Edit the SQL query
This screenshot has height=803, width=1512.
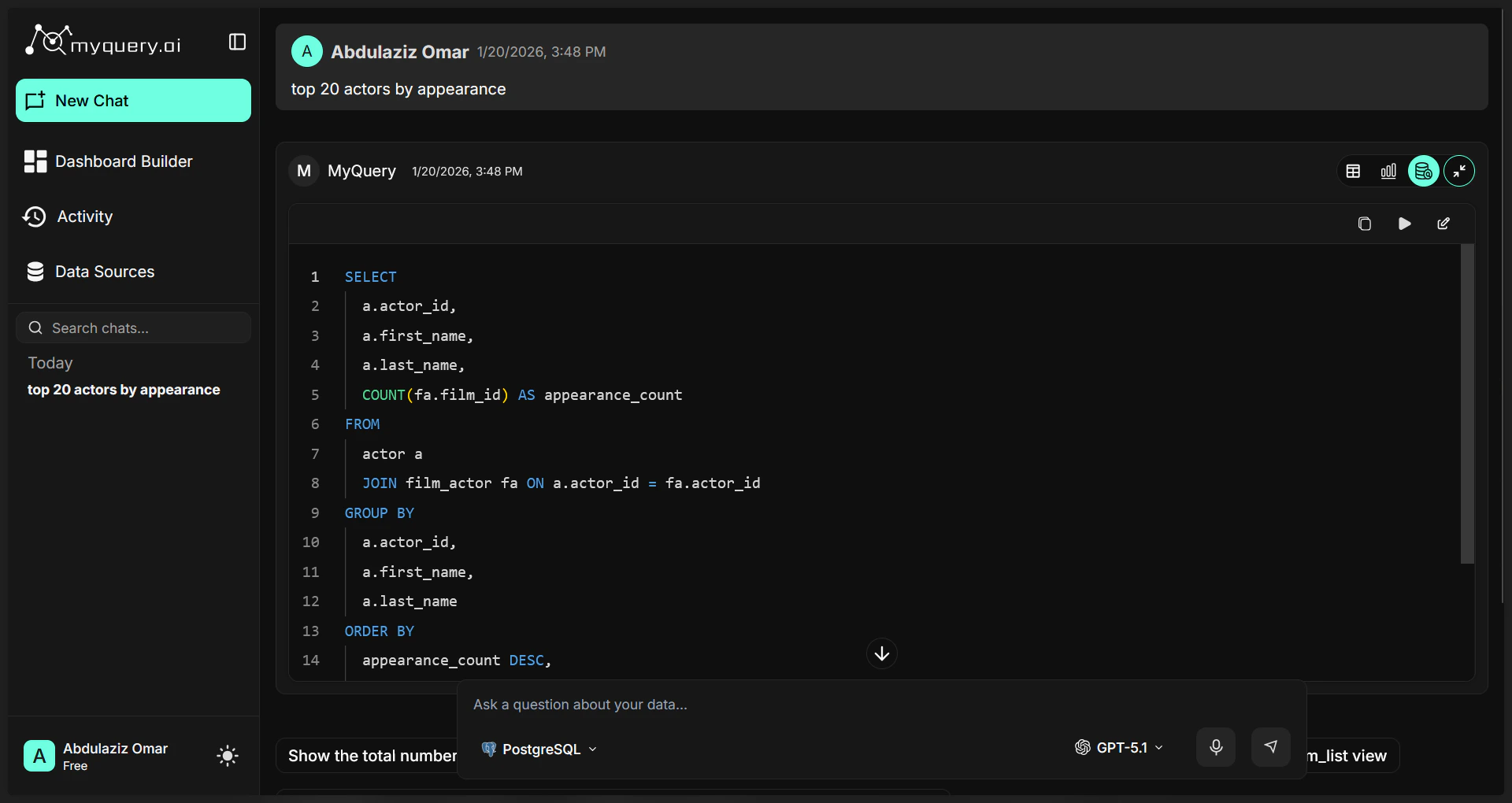coord(1443,224)
